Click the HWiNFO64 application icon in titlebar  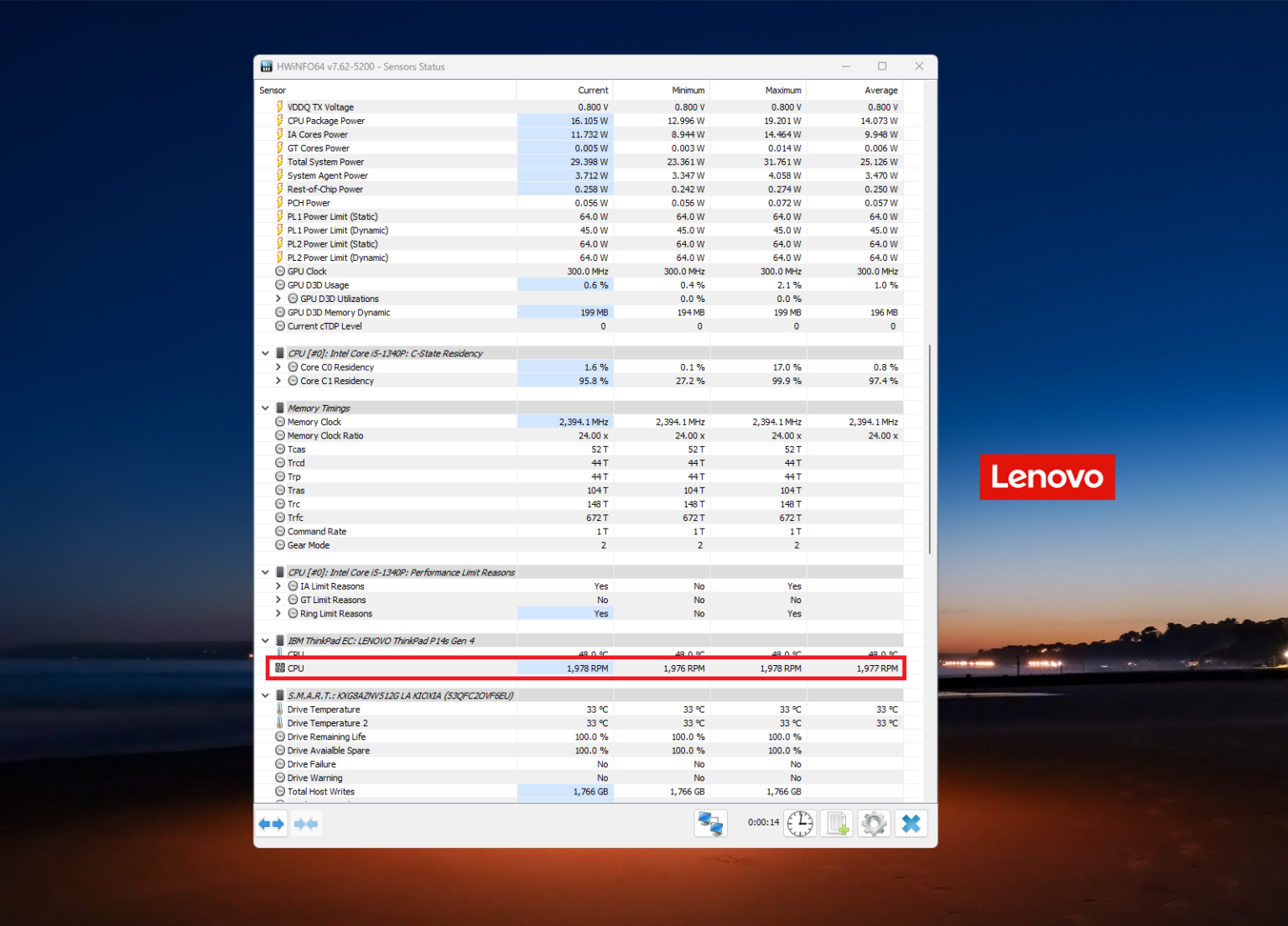pyautogui.click(x=267, y=66)
